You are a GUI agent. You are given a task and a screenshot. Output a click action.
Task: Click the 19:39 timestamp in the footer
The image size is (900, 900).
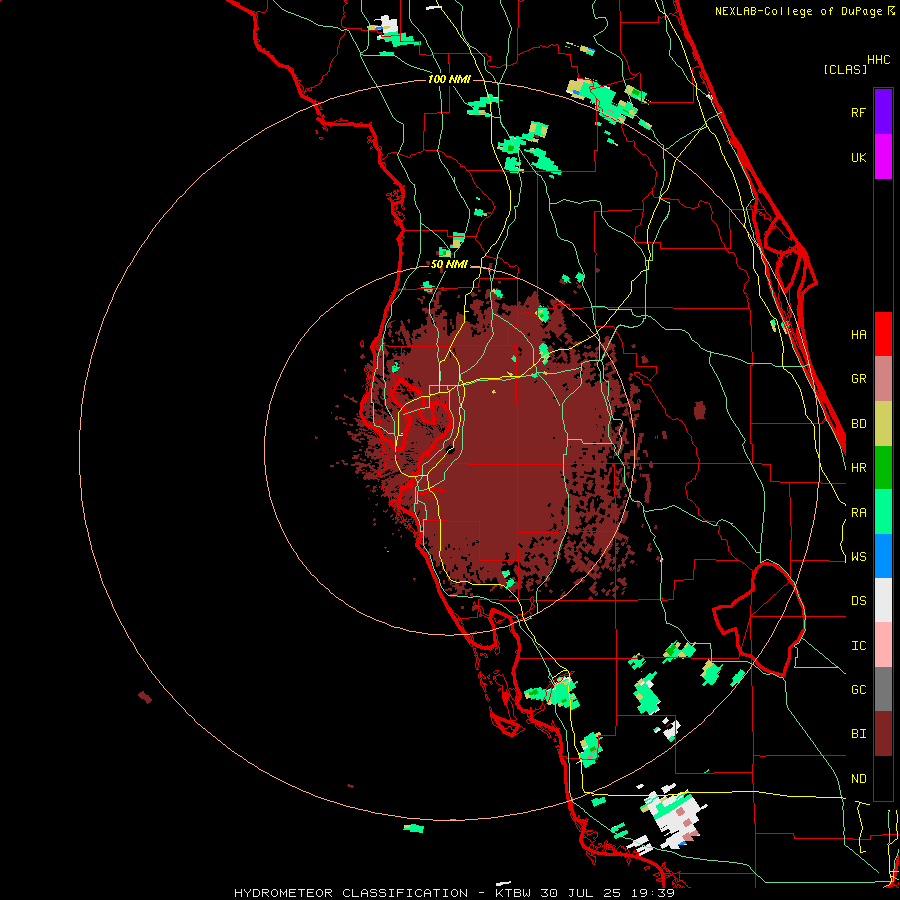click(653, 893)
